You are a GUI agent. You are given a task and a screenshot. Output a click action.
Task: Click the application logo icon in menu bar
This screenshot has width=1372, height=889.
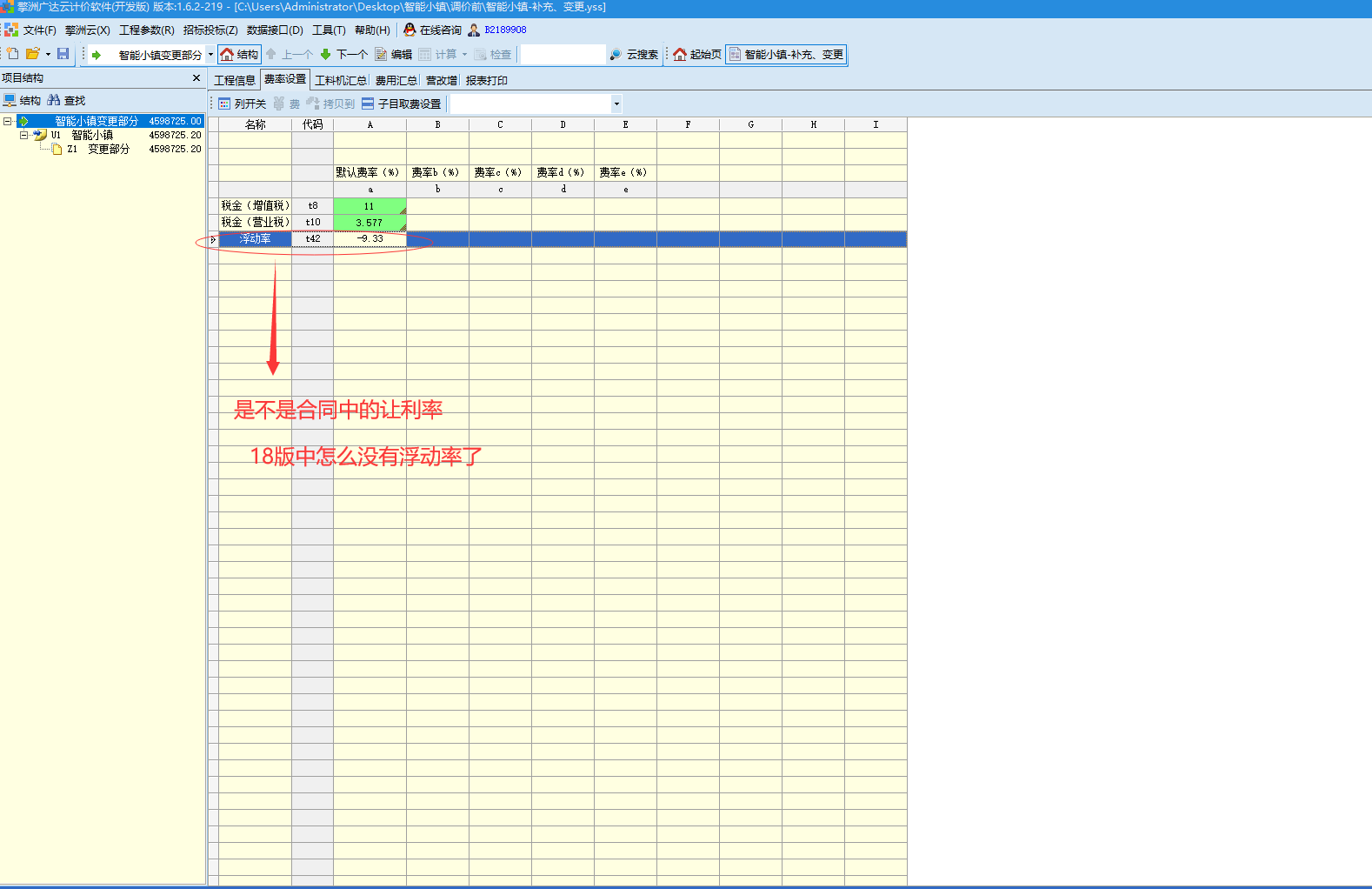pyautogui.click(x=11, y=30)
